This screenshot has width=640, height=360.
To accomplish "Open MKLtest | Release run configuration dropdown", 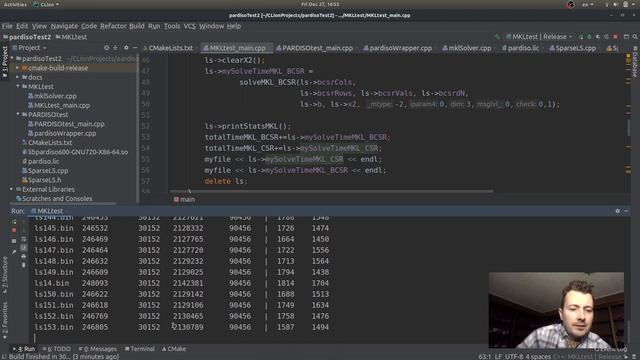I will pos(539,37).
